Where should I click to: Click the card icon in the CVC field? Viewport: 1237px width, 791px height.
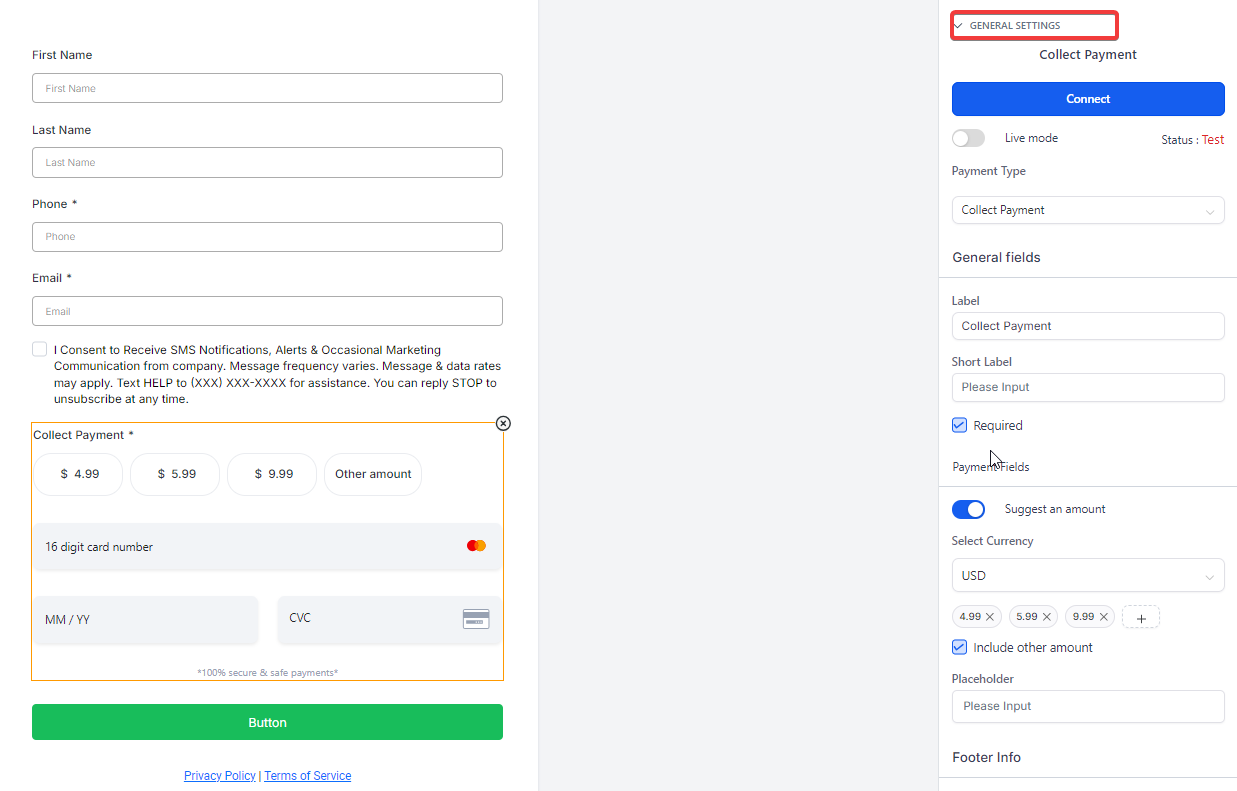pos(476,619)
